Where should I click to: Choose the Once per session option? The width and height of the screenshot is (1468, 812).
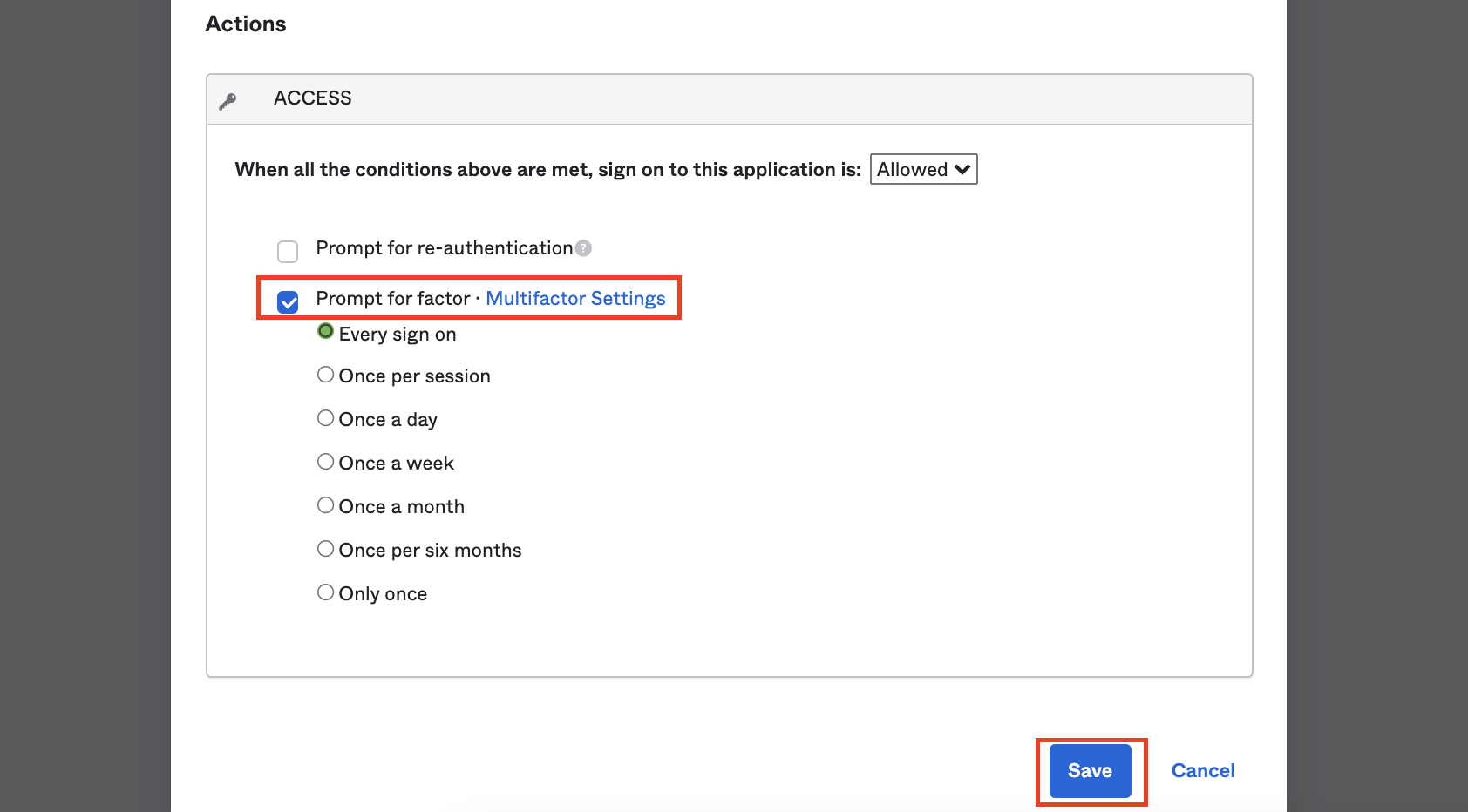pos(325,375)
